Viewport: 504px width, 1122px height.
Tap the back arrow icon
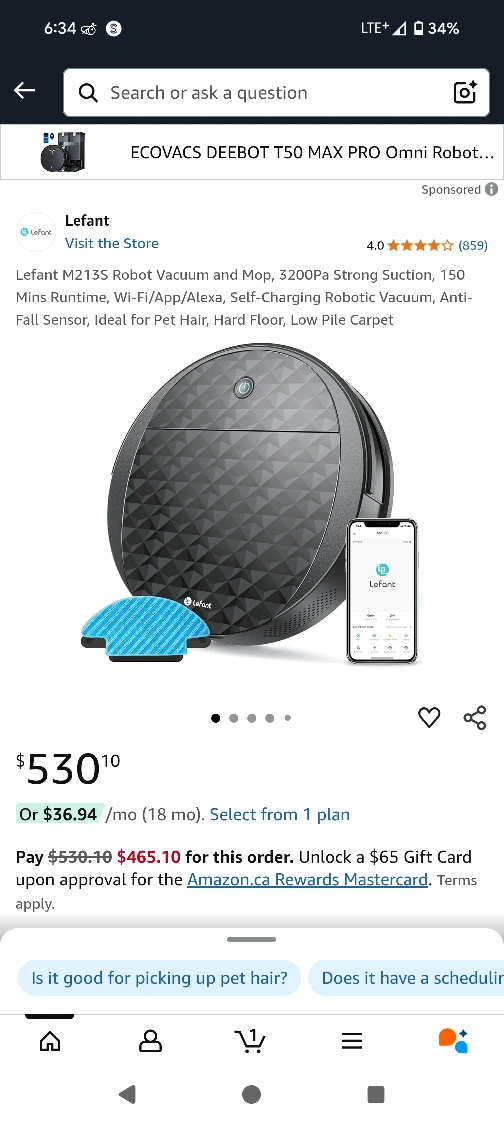[24, 90]
